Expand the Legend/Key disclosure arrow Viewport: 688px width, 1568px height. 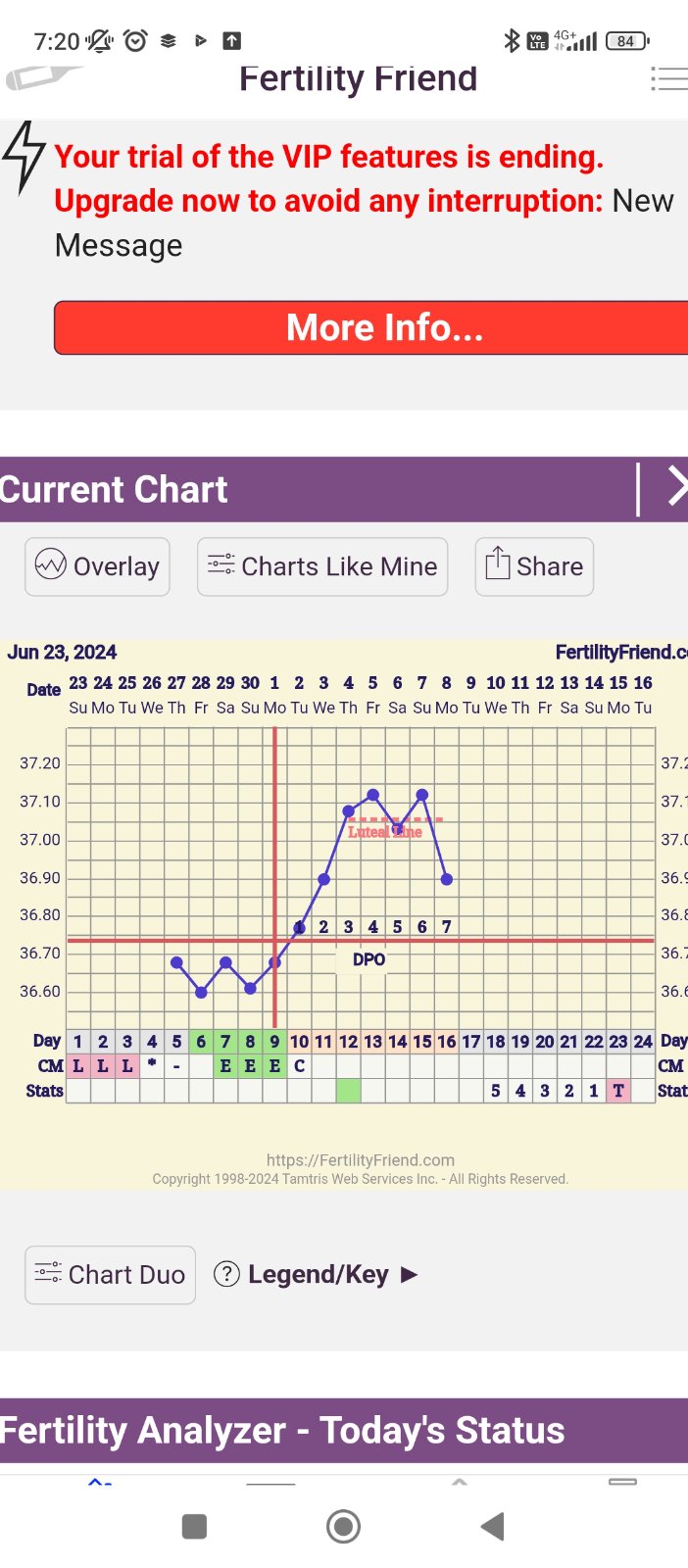[x=410, y=1274]
